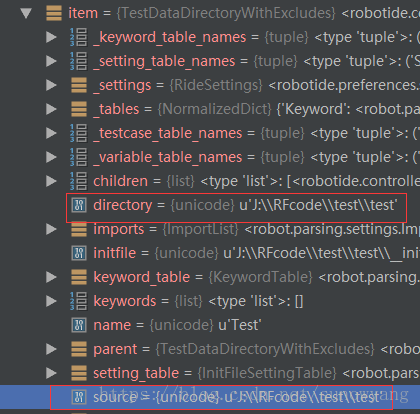
Task: Select the children variable name
Action: [x=120, y=181]
